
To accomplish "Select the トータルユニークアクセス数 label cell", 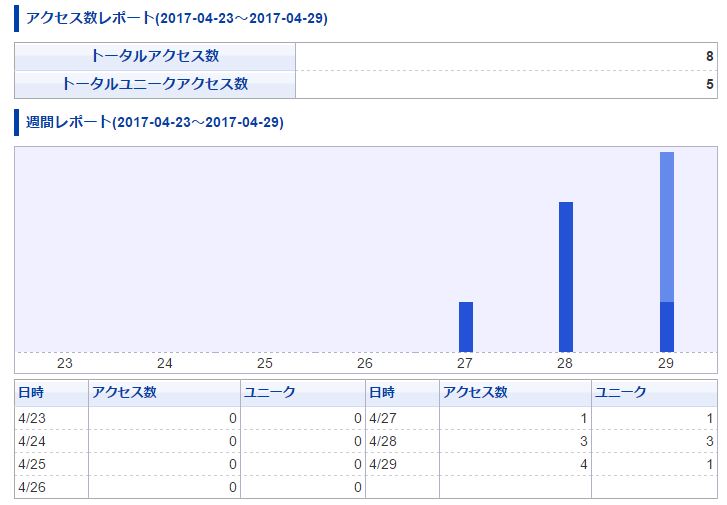I will (x=155, y=84).
